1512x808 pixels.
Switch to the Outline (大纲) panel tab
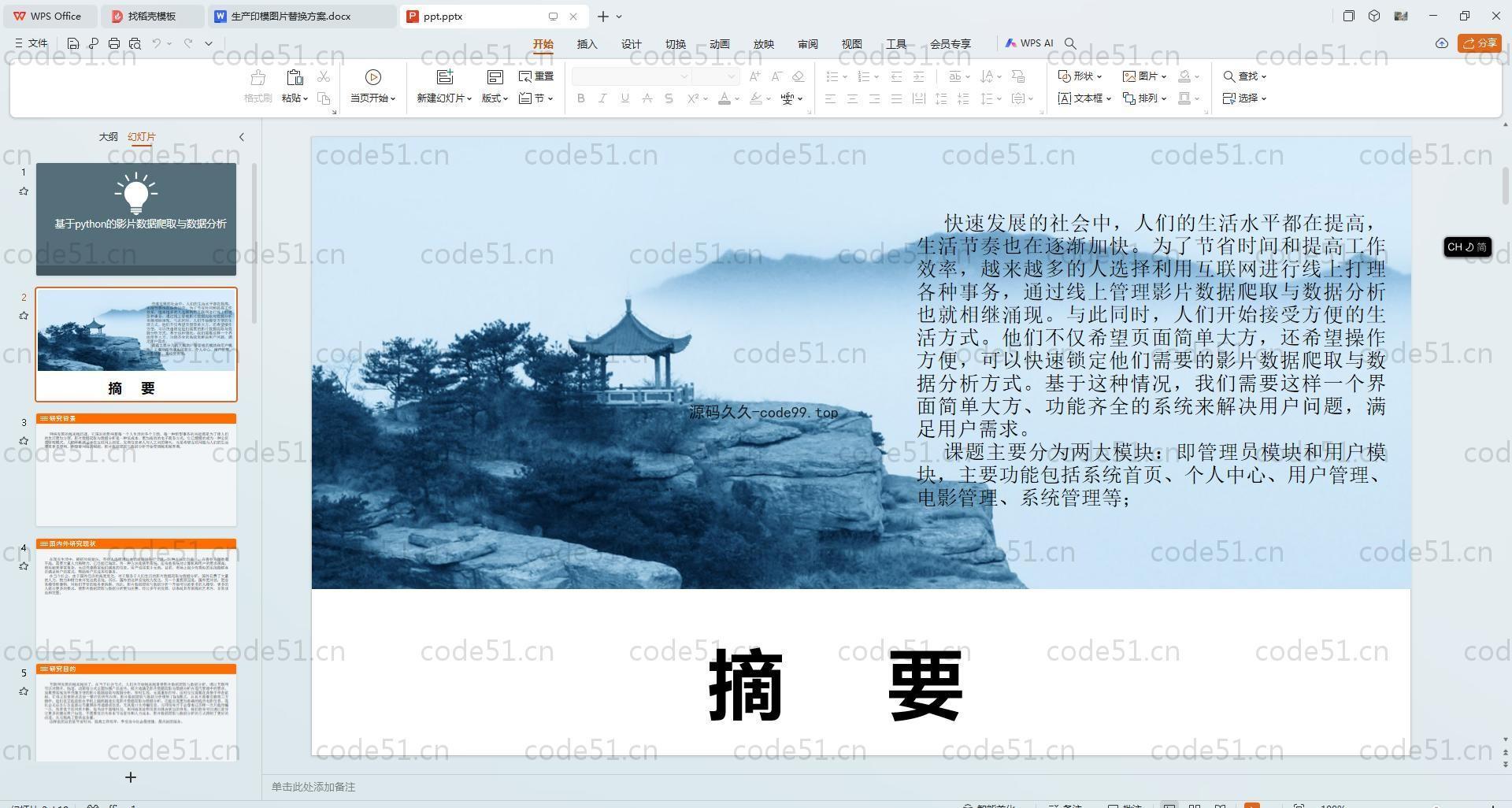[108, 137]
